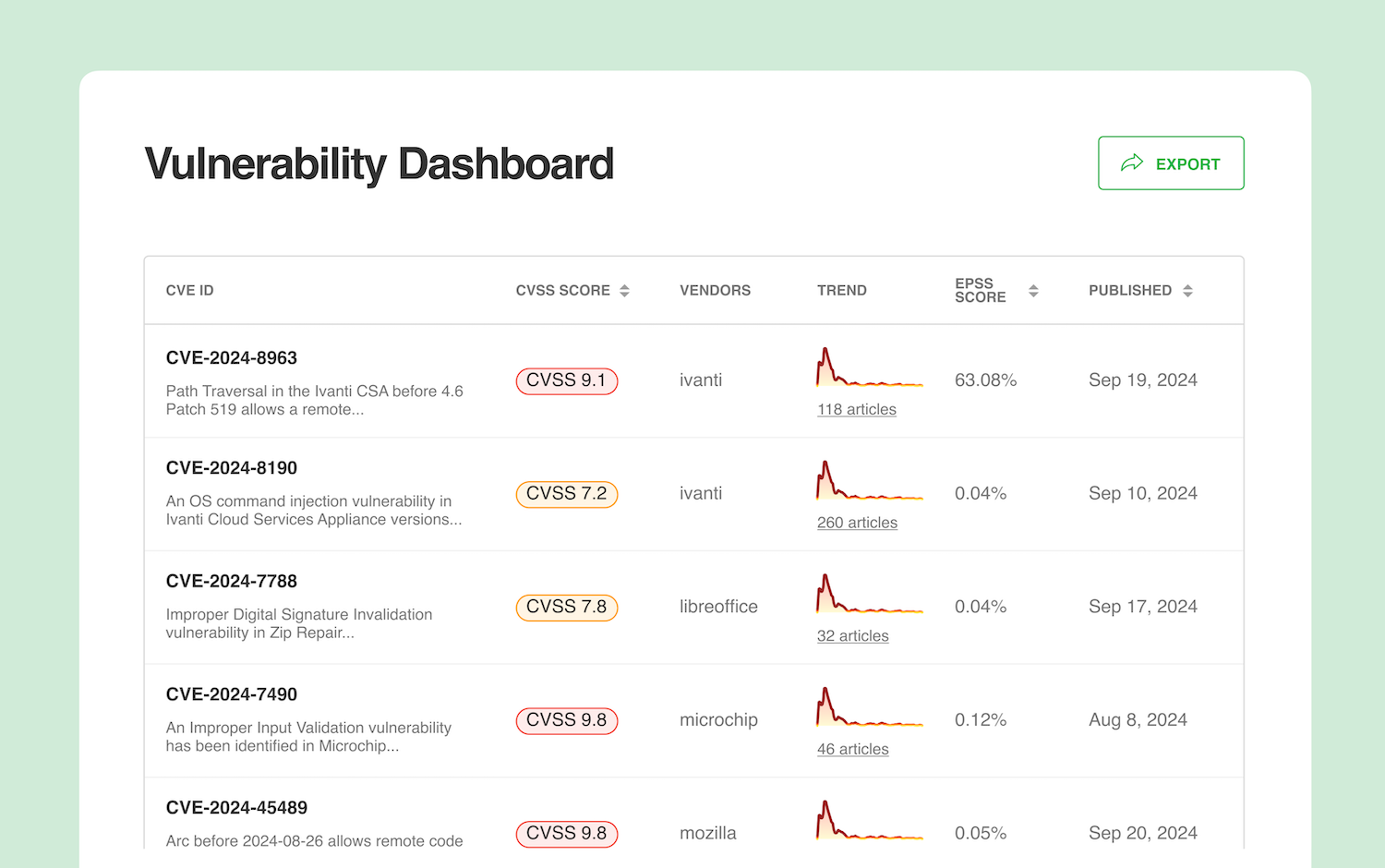
Task: Click the libreoffice vendor
Action: click(x=718, y=607)
